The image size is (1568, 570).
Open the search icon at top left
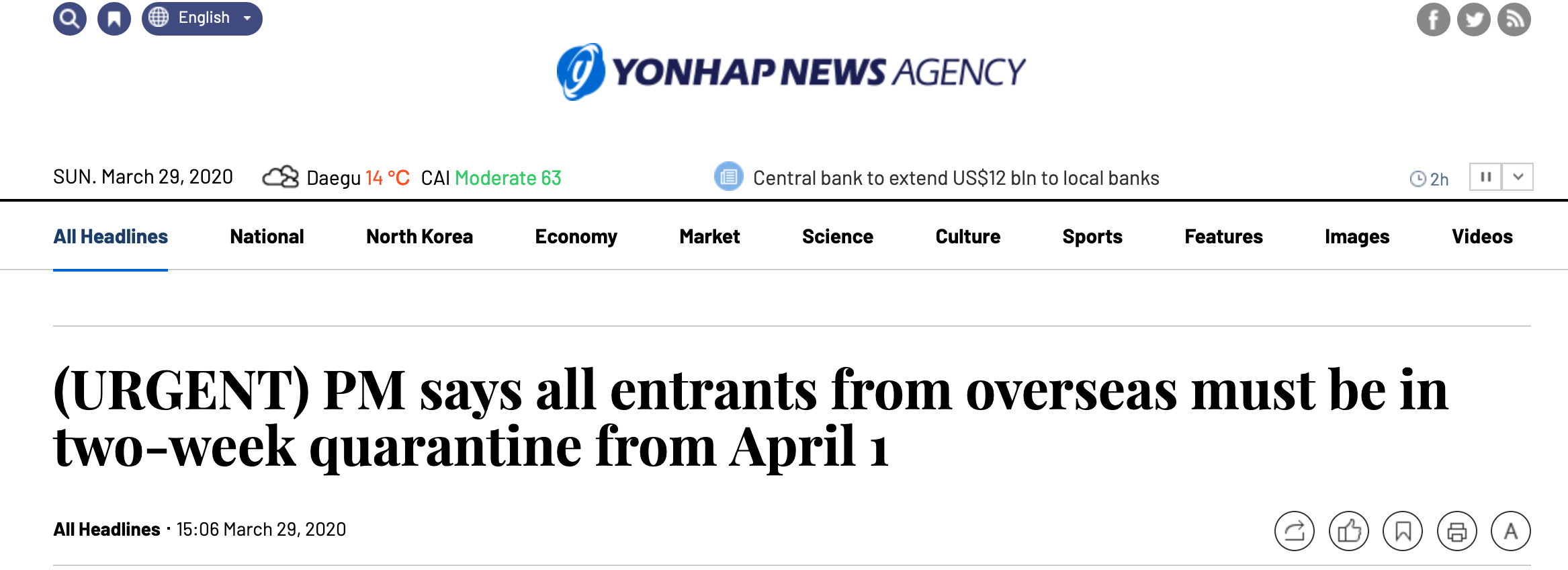point(70,19)
